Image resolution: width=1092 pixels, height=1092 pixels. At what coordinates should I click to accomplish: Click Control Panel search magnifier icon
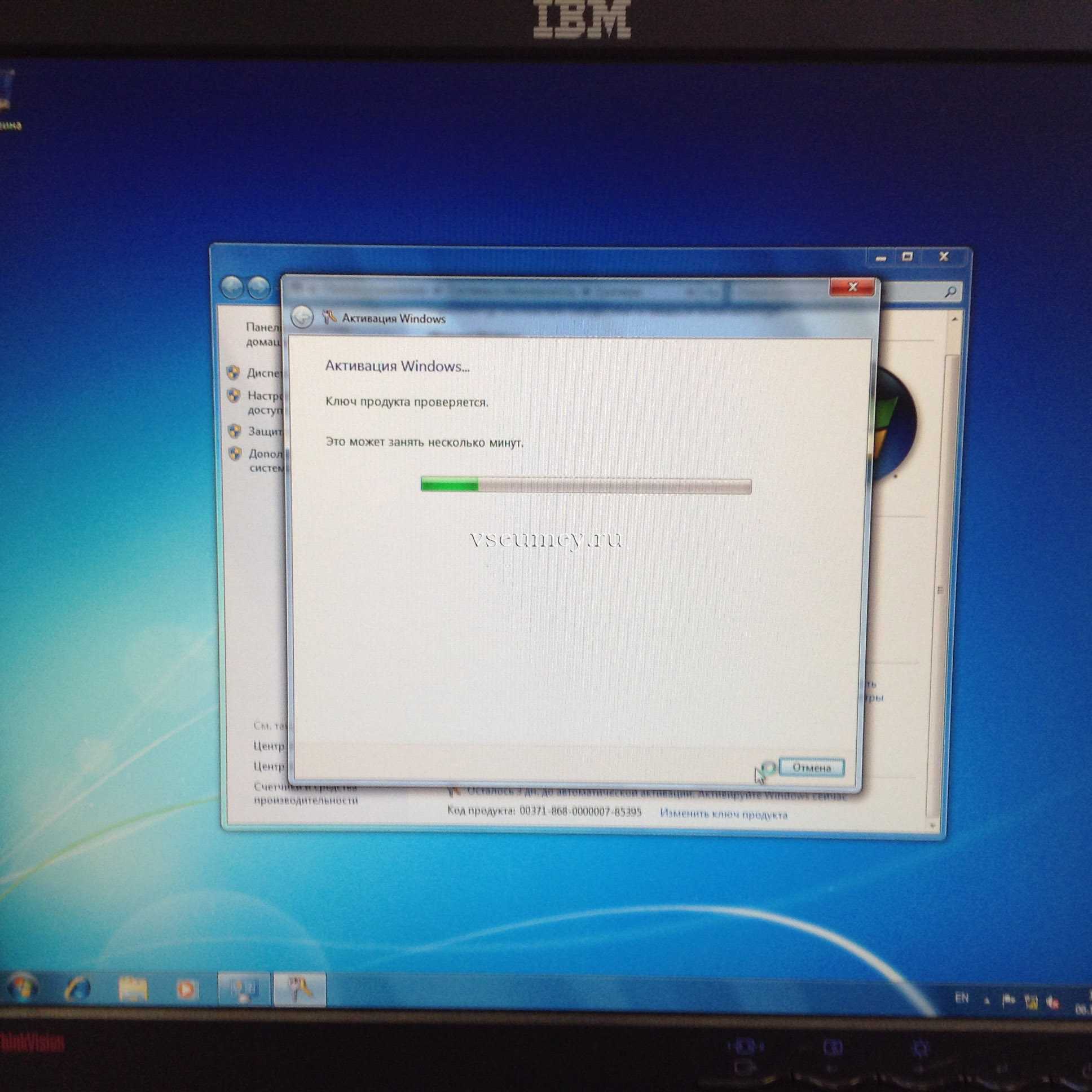coord(950,292)
